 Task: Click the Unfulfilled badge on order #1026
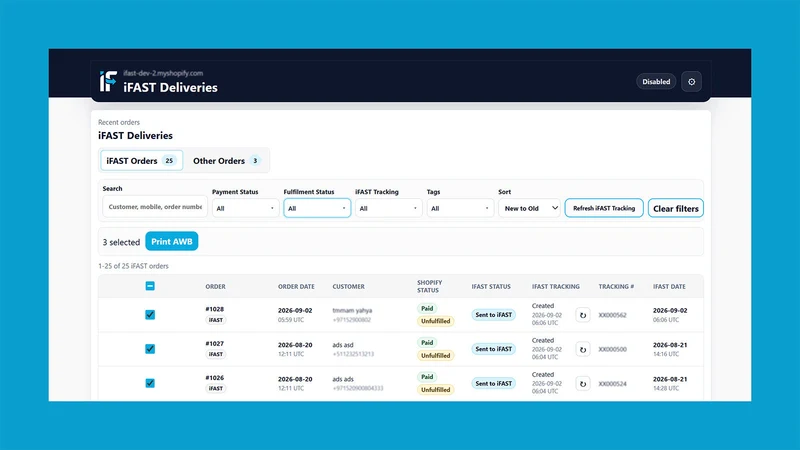(435, 390)
